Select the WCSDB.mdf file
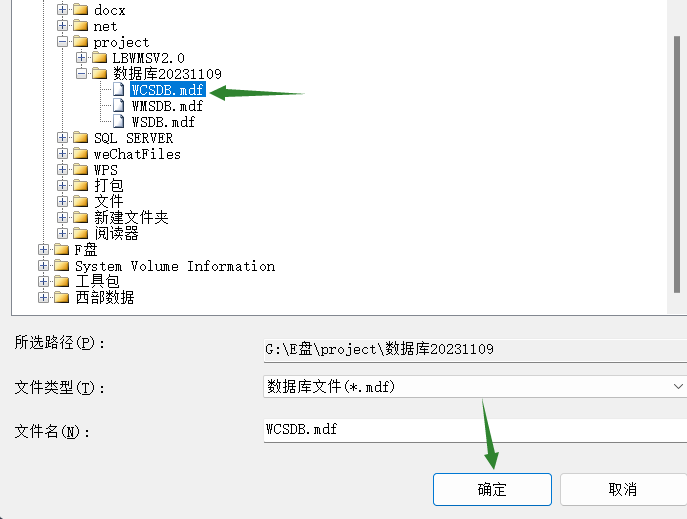This screenshot has height=519, width=687. click(168, 90)
